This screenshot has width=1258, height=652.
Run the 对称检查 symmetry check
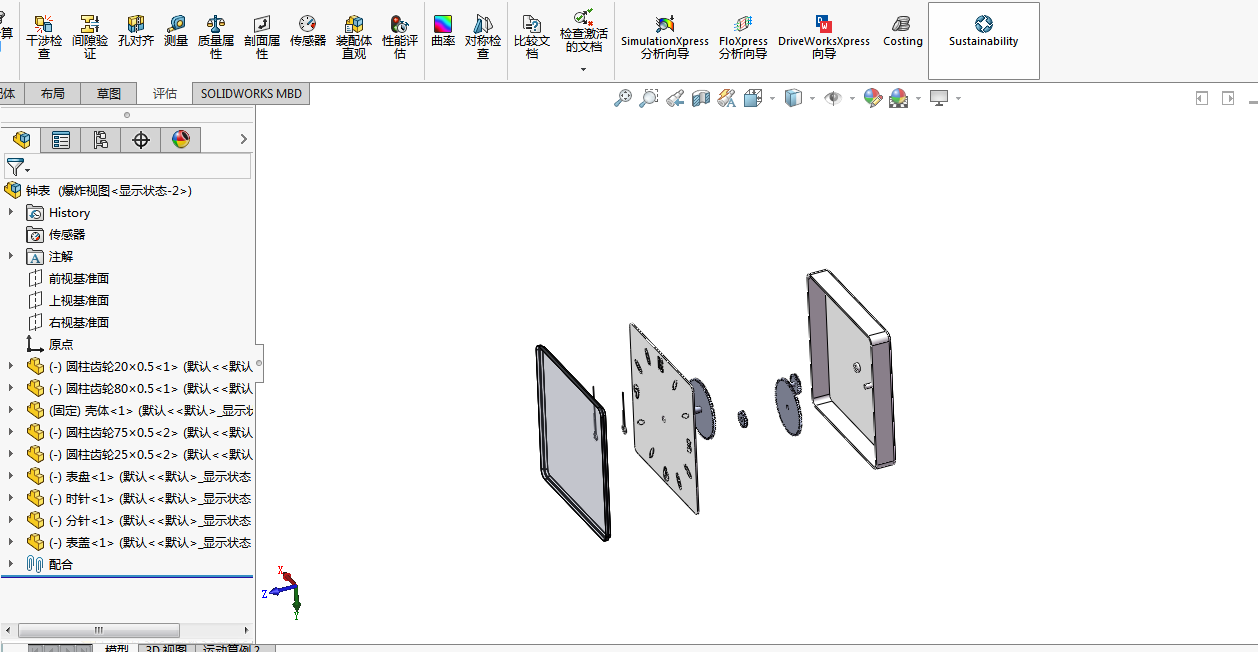point(483,37)
